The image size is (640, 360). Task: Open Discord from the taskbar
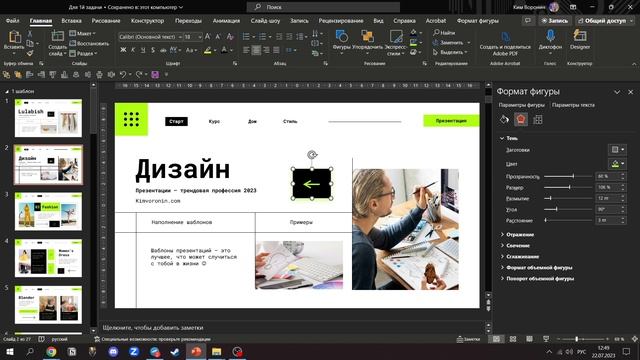(113, 351)
